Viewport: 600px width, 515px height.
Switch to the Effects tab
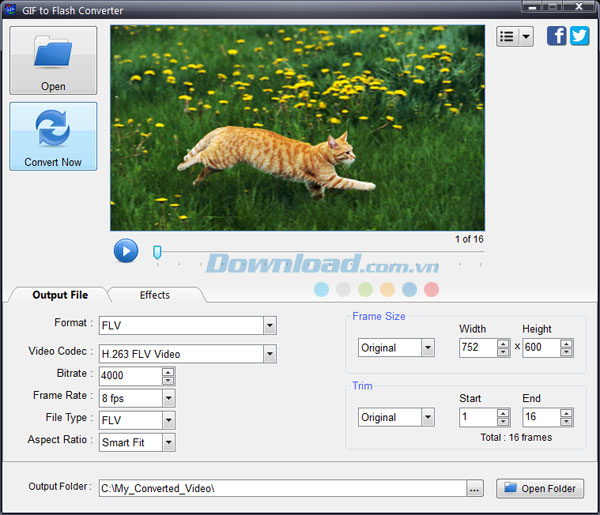click(x=155, y=295)
